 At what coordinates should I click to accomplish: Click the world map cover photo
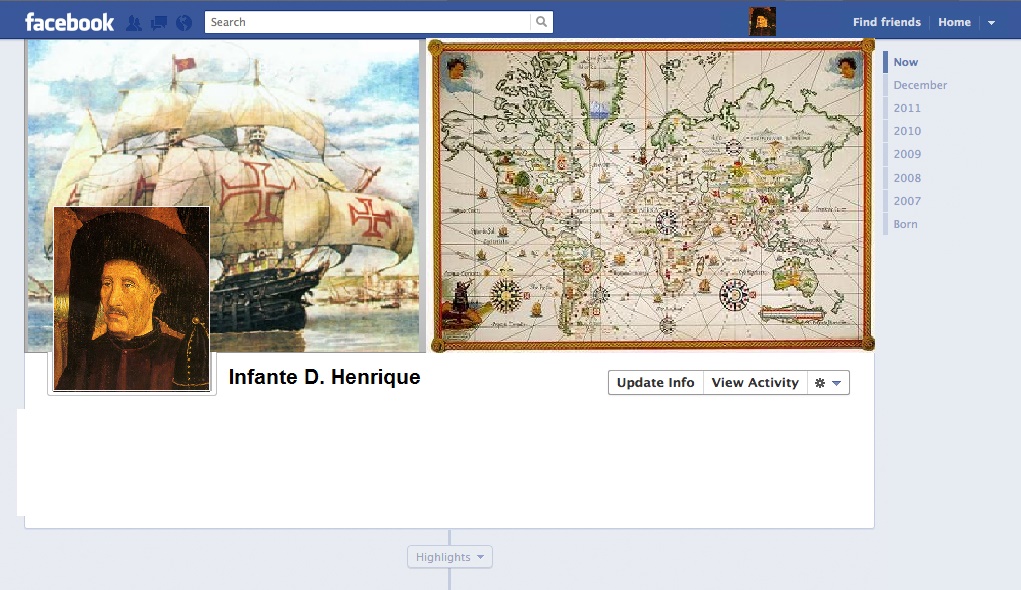pos(651,195)
